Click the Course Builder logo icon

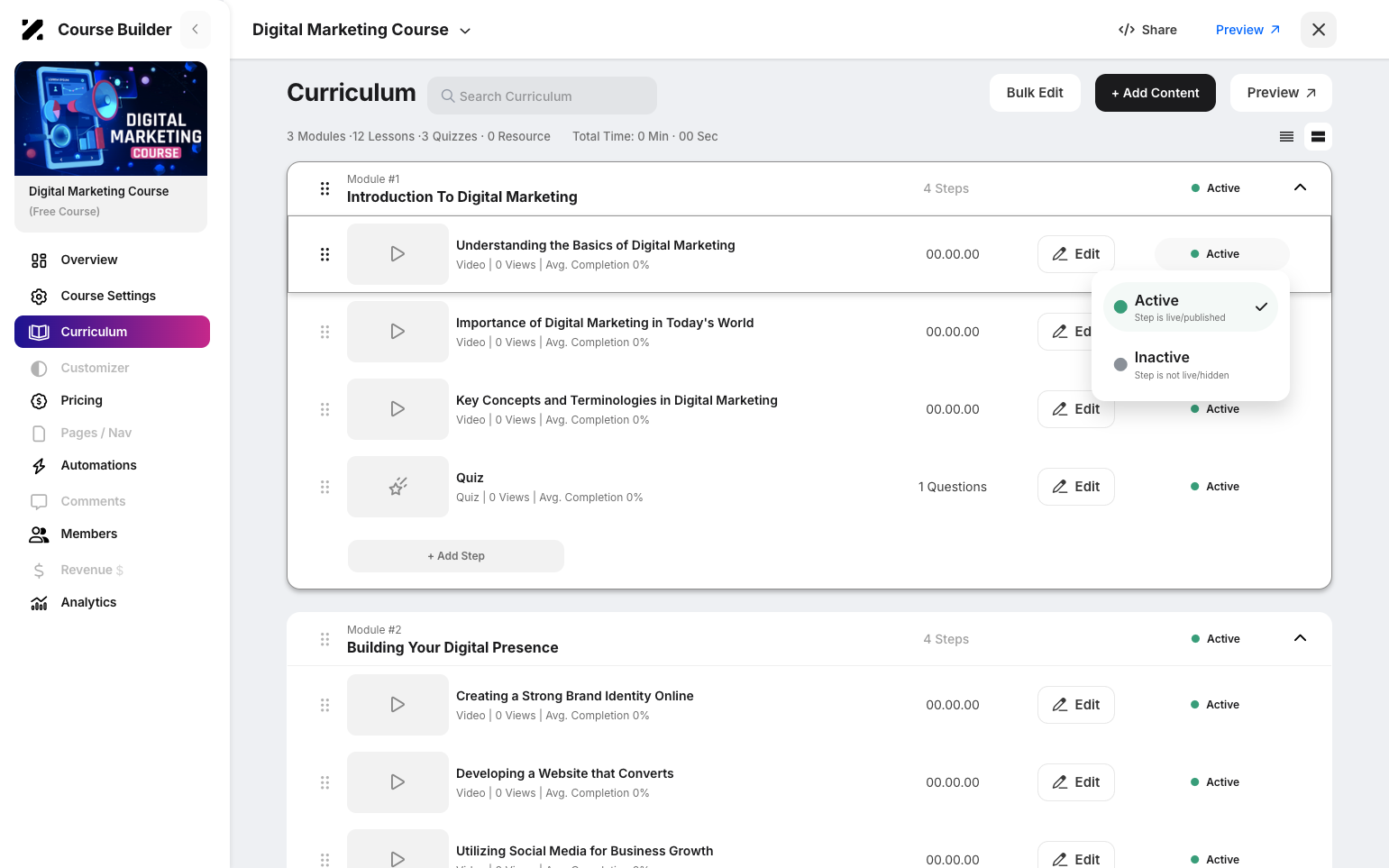click(32, 30)
